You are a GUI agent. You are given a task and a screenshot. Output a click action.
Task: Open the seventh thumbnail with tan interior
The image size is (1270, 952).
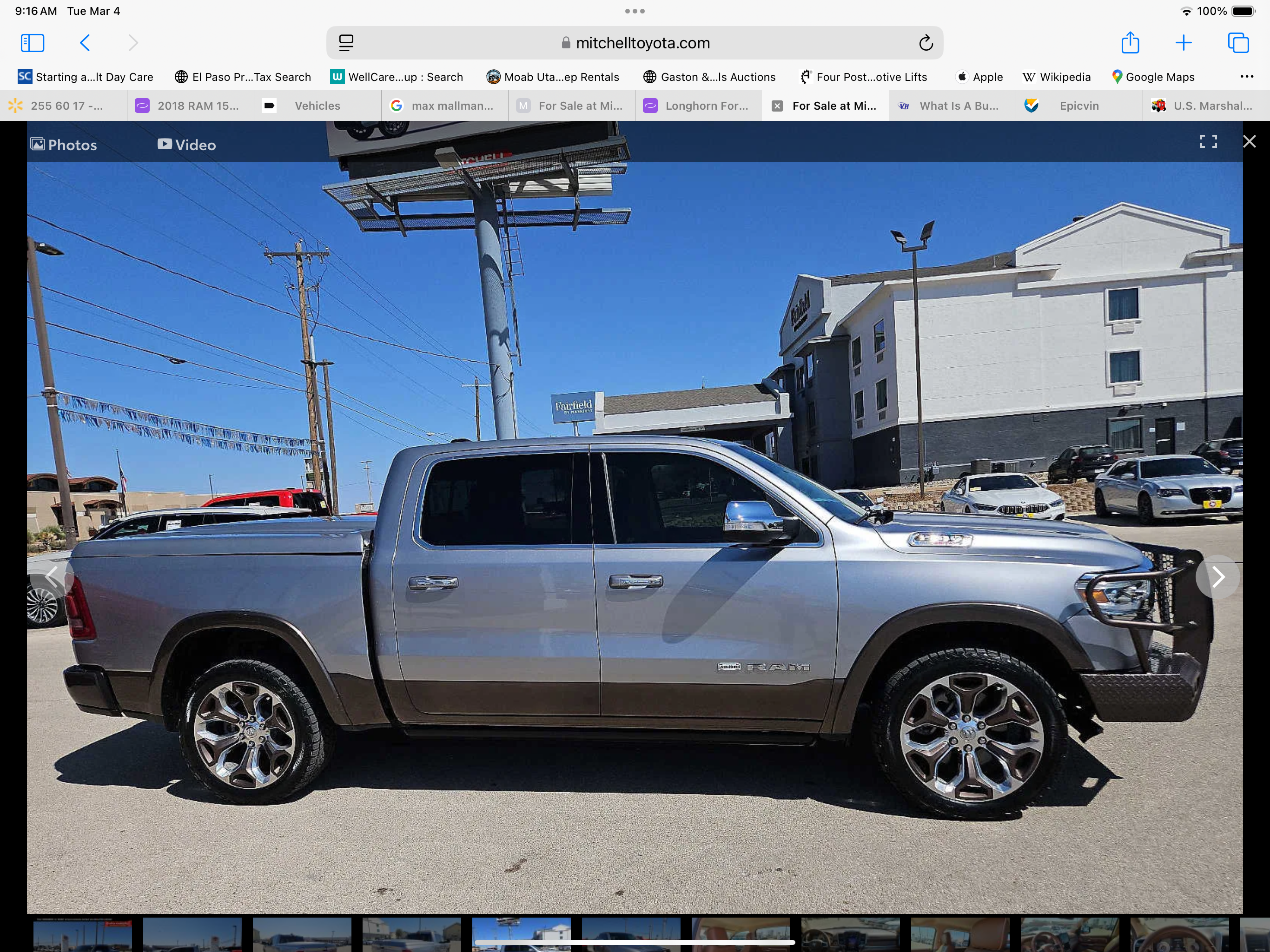point(741,935)
